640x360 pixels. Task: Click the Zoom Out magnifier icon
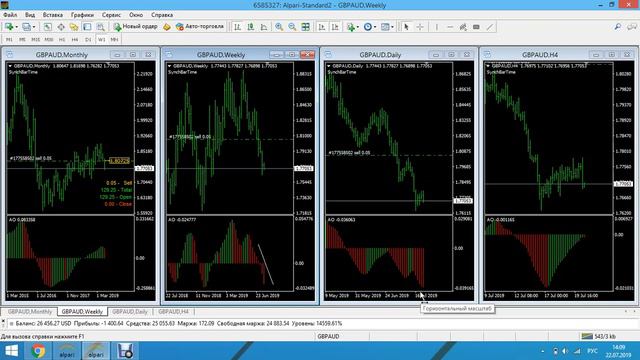[292, 27]
